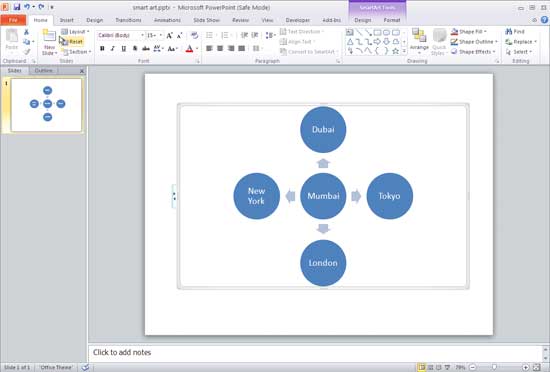550x372 pixels.
Task: Open the File tab
Action: tap(13, 20)
